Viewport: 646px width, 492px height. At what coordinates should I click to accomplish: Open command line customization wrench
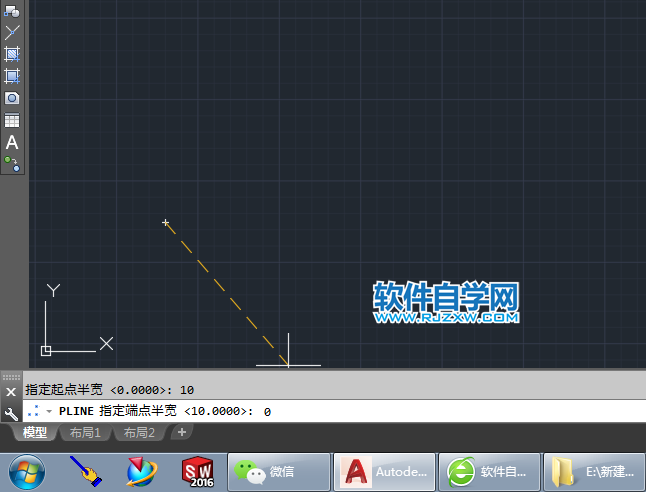[11, 414]
